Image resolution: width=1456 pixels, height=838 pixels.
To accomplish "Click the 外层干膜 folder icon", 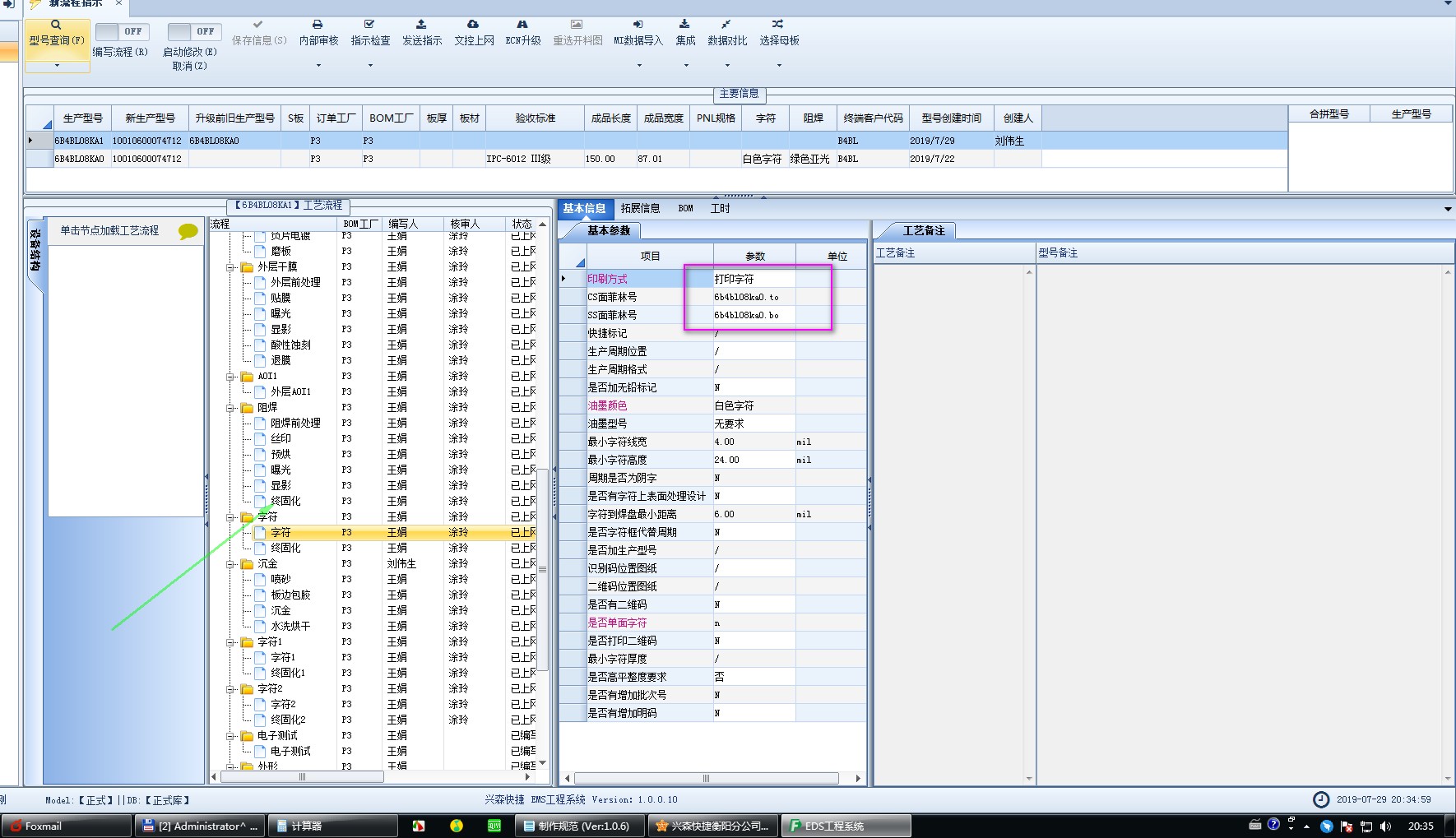I will coord(247,266).
